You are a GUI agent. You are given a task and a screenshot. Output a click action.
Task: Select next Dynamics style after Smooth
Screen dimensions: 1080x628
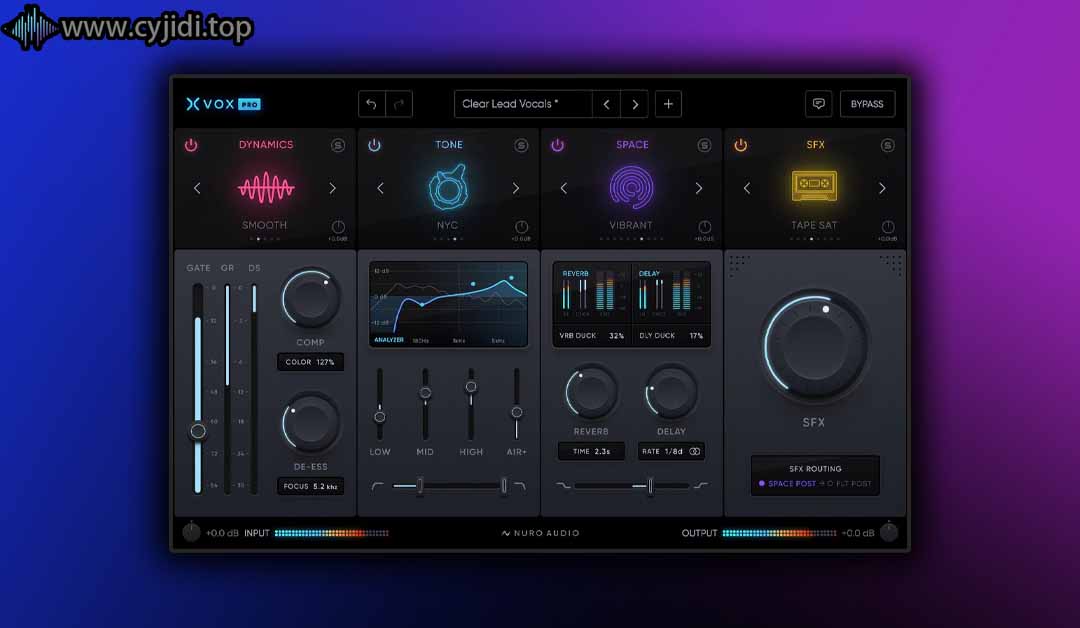tap(333, 188)
